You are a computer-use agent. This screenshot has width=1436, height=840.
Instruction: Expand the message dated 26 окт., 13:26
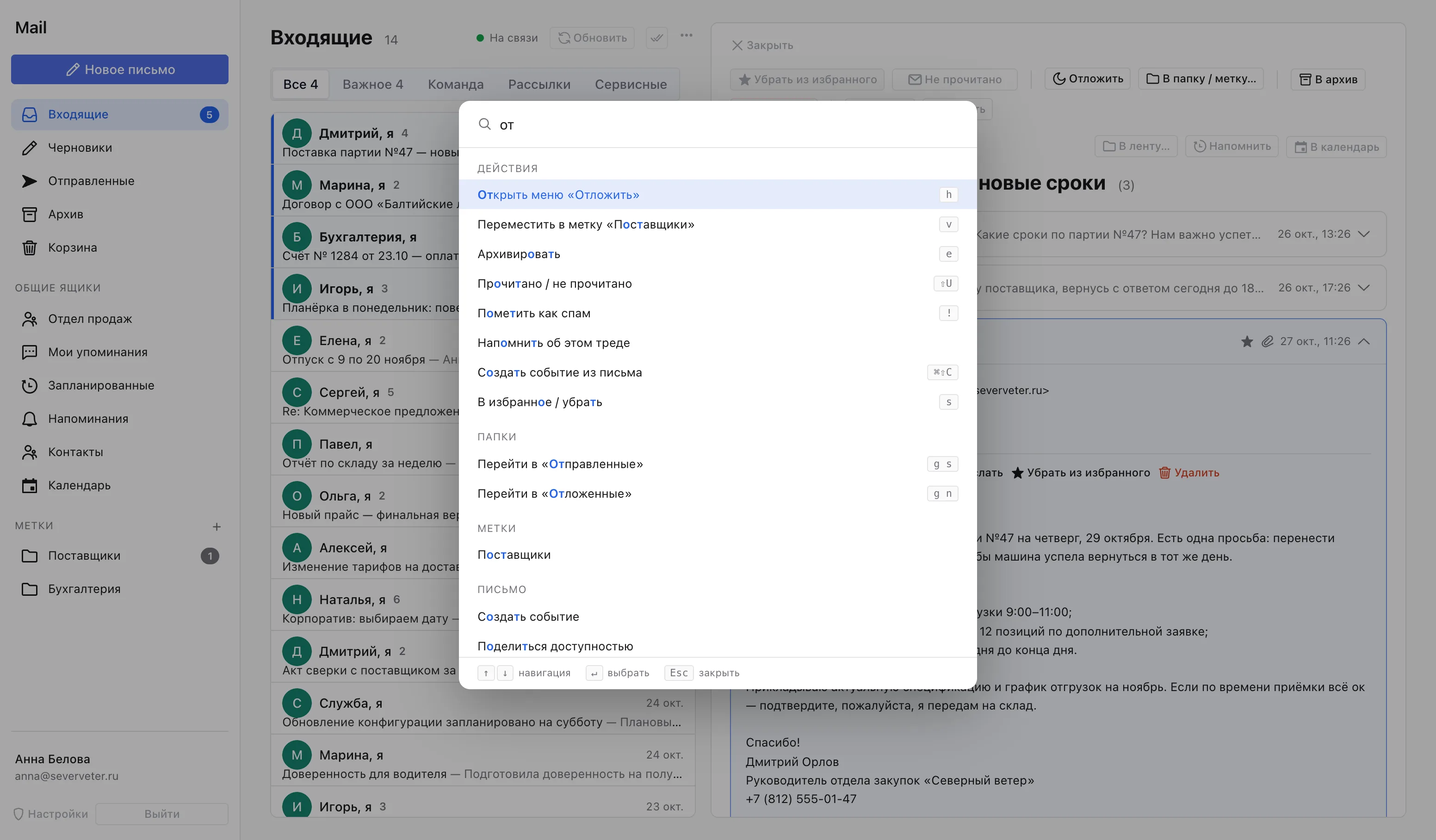click(1364, 234)
